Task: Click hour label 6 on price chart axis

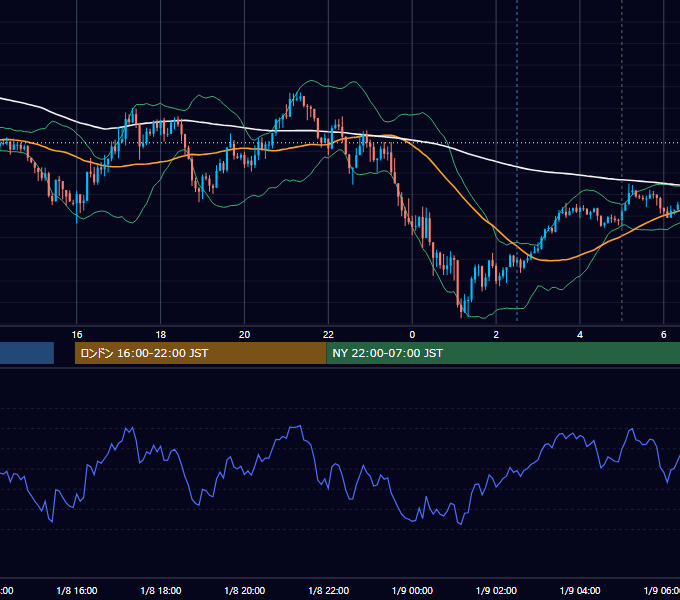Action: 664,335
